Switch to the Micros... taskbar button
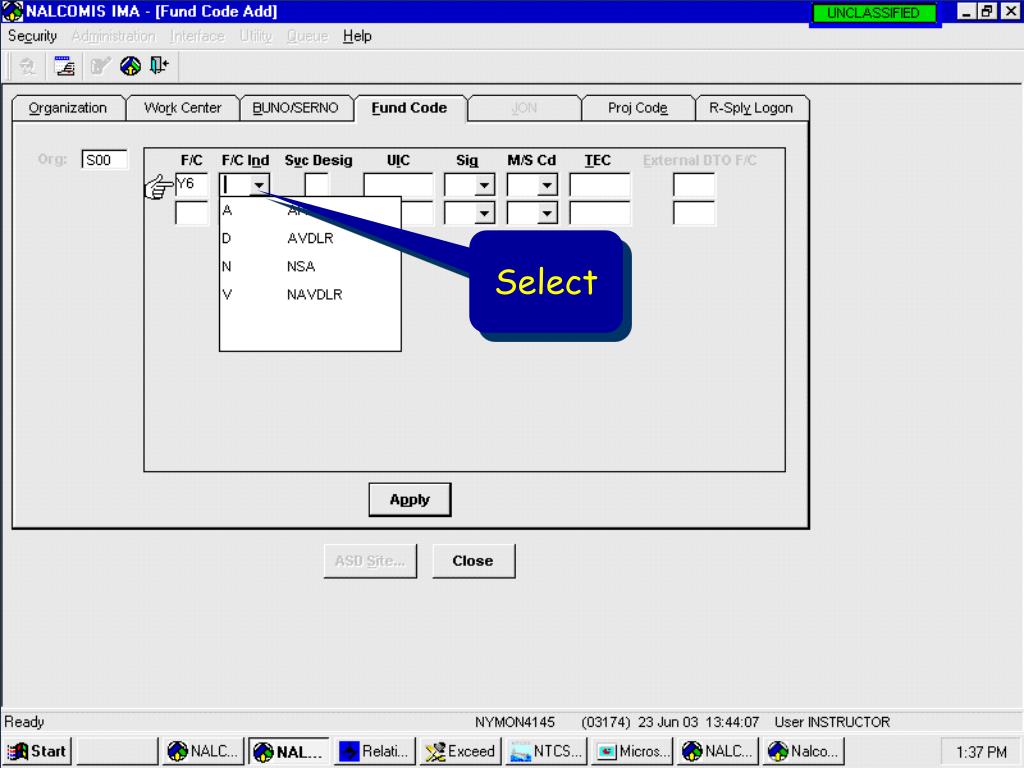Viewport: 1024px width, 768px height. click(x=632, y=751)
